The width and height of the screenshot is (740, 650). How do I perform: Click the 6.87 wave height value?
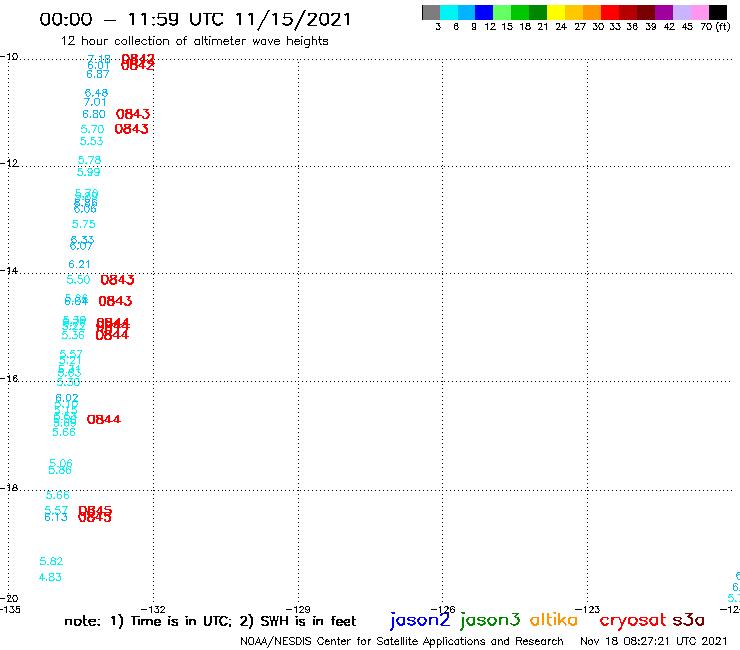pos(98,74)
